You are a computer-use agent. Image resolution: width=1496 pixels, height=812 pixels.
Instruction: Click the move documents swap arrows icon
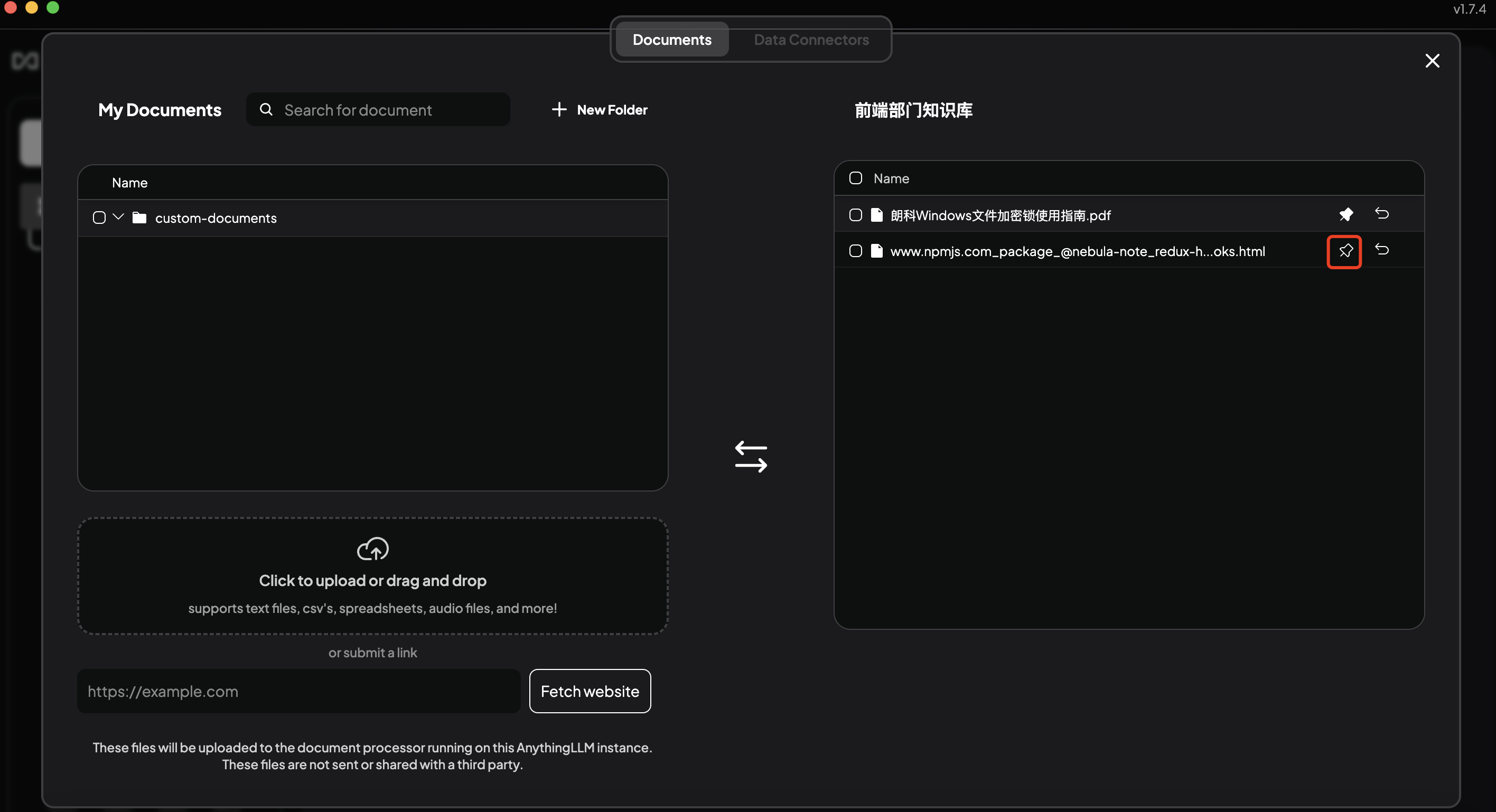(750, 457)
